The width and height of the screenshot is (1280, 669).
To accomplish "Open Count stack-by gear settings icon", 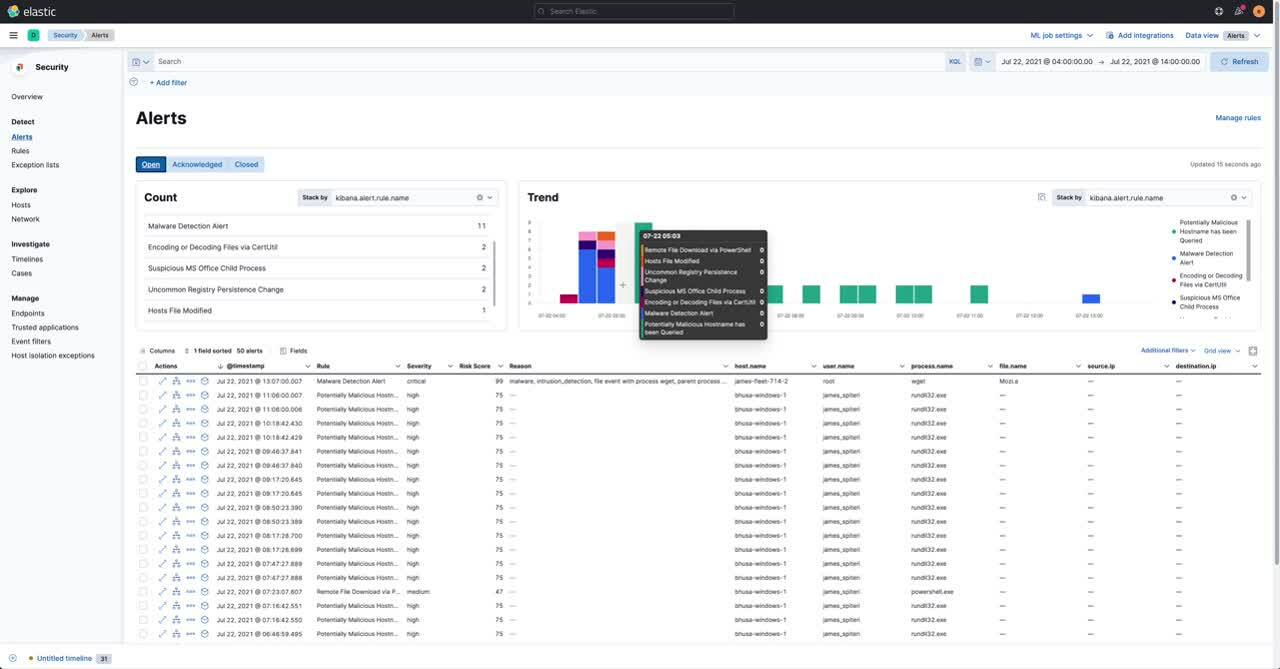I will (x=480, y=197).
